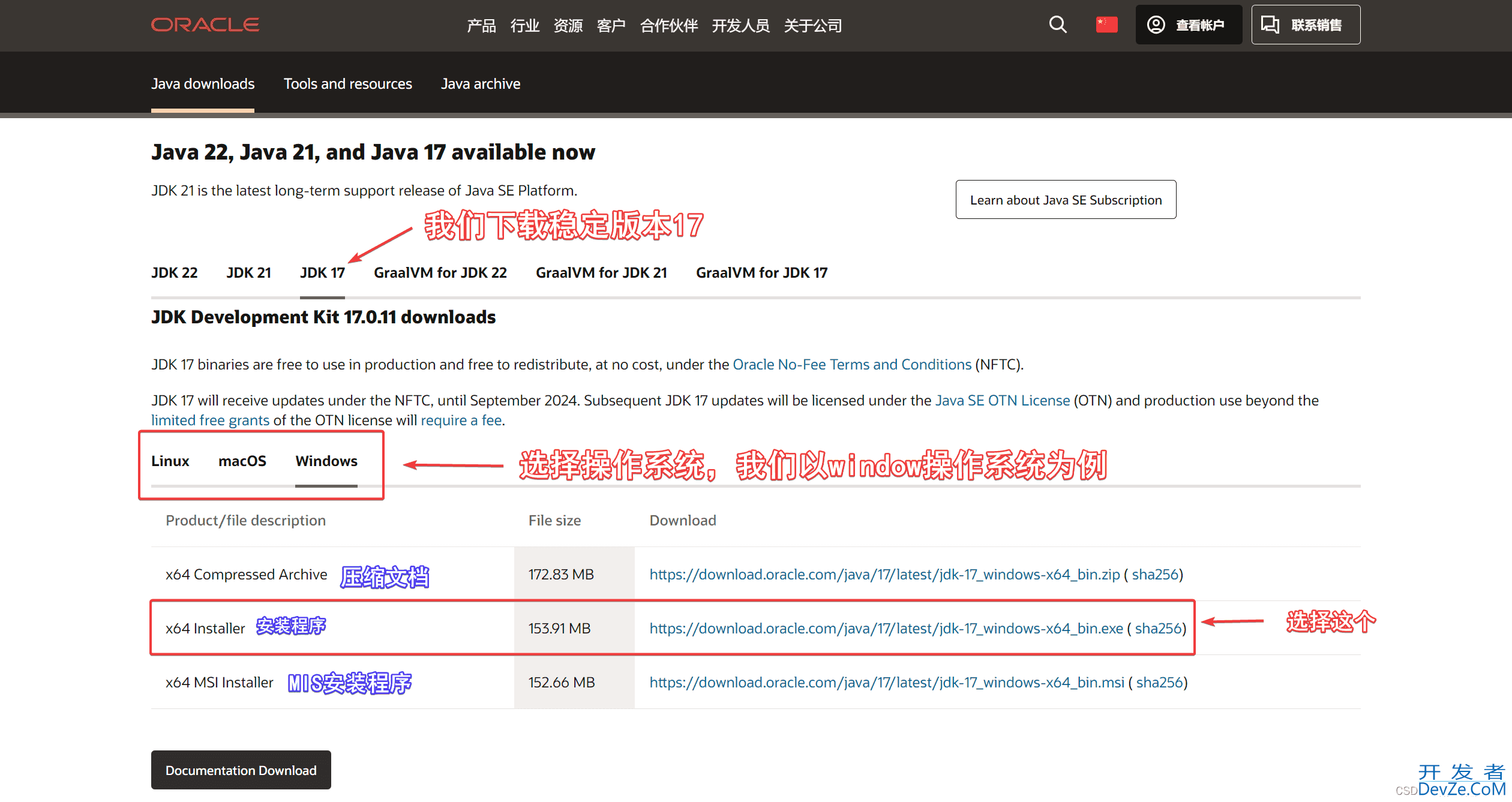Open sha256 for the zip archive
The width and height of the screenshot is (1512, 802).
pos(1155,575)
